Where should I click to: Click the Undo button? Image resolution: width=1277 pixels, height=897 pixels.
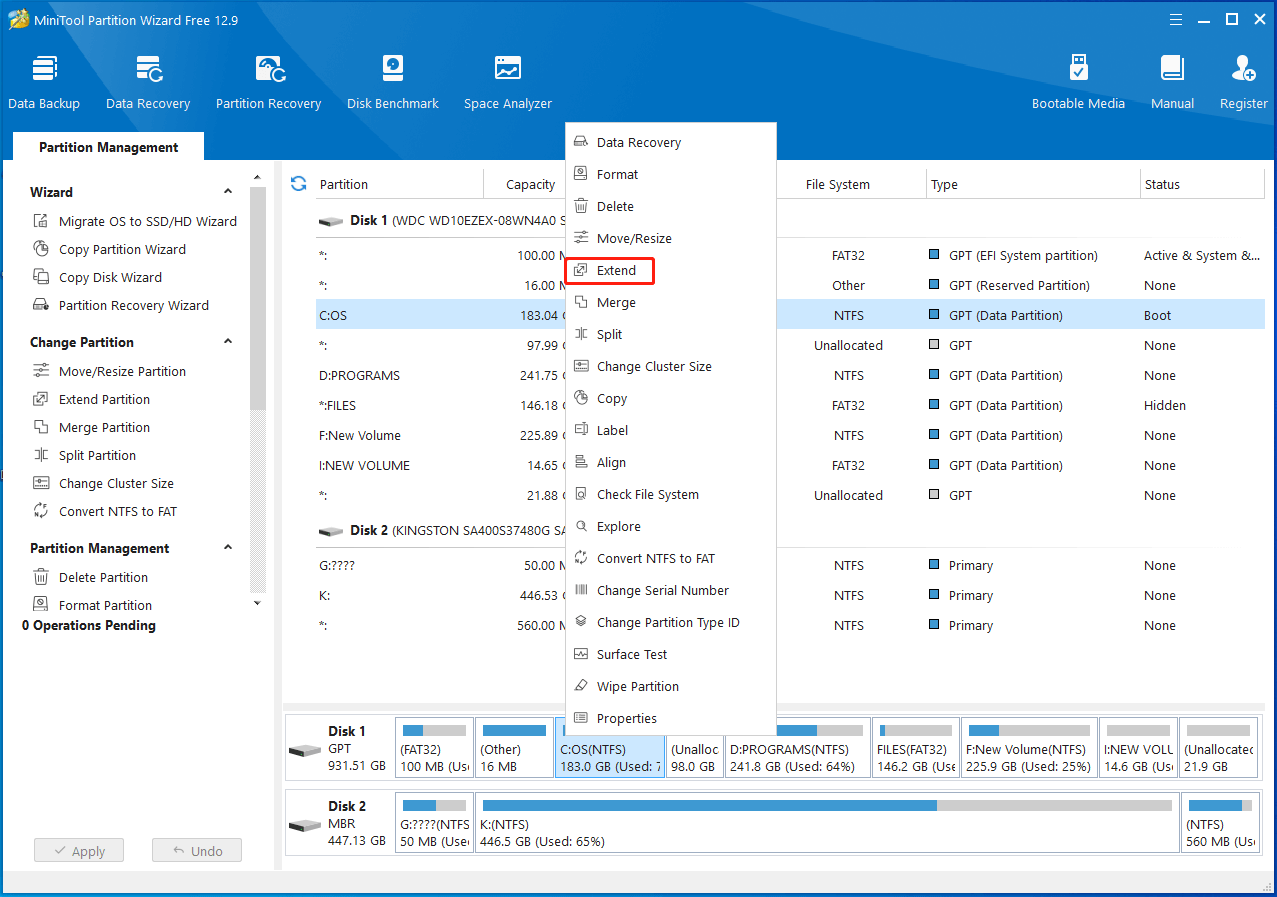coord(196,850)
